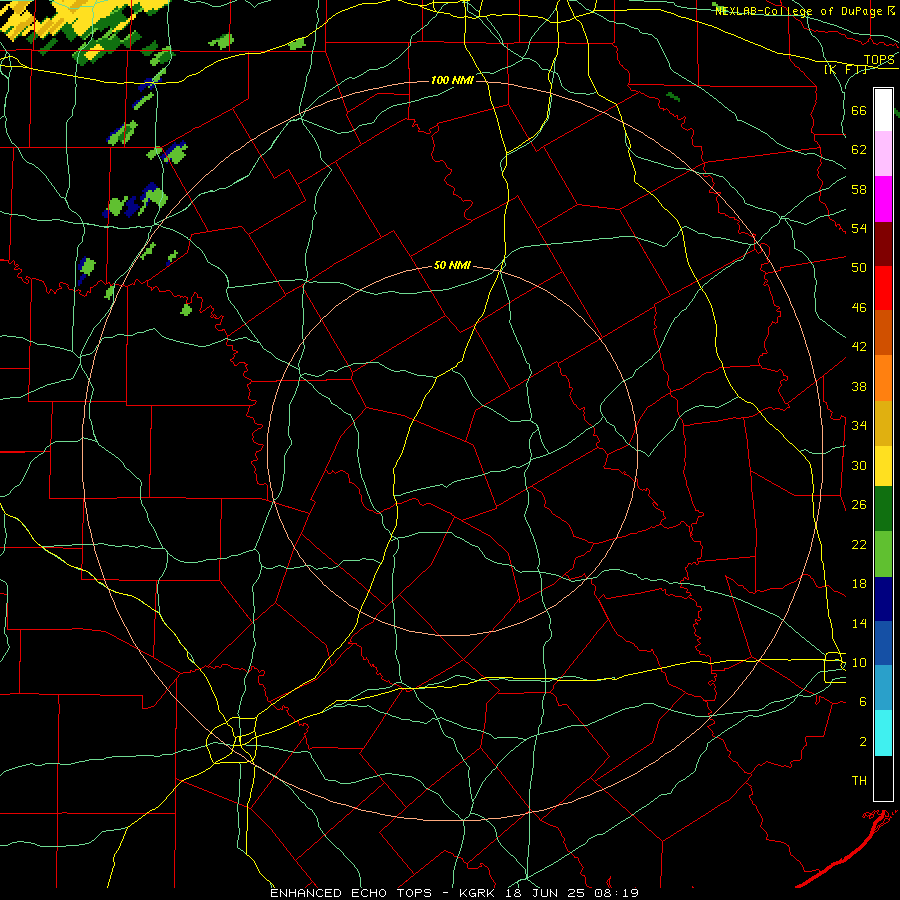Image resolution: width=900 pixels, height=900 pixels.
Task: Click the bright red swatch between 50 and 46
Action: tap(883, 288)
